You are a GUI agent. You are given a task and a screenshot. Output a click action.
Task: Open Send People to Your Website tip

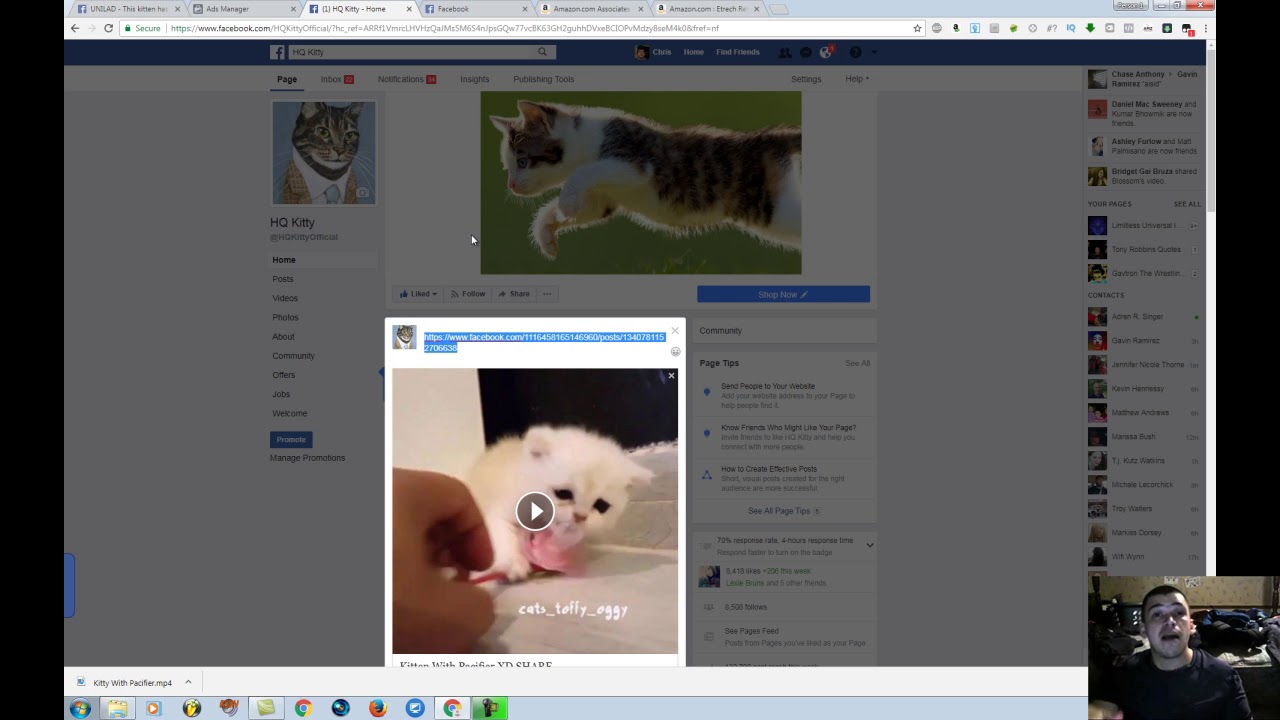point(768,386)
